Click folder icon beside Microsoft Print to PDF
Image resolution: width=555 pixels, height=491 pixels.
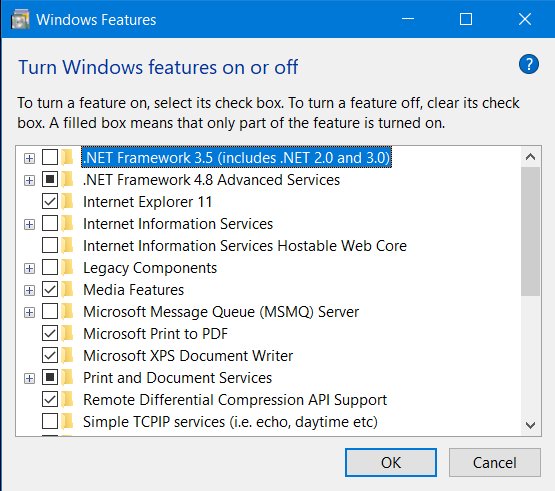coord(67,333)
